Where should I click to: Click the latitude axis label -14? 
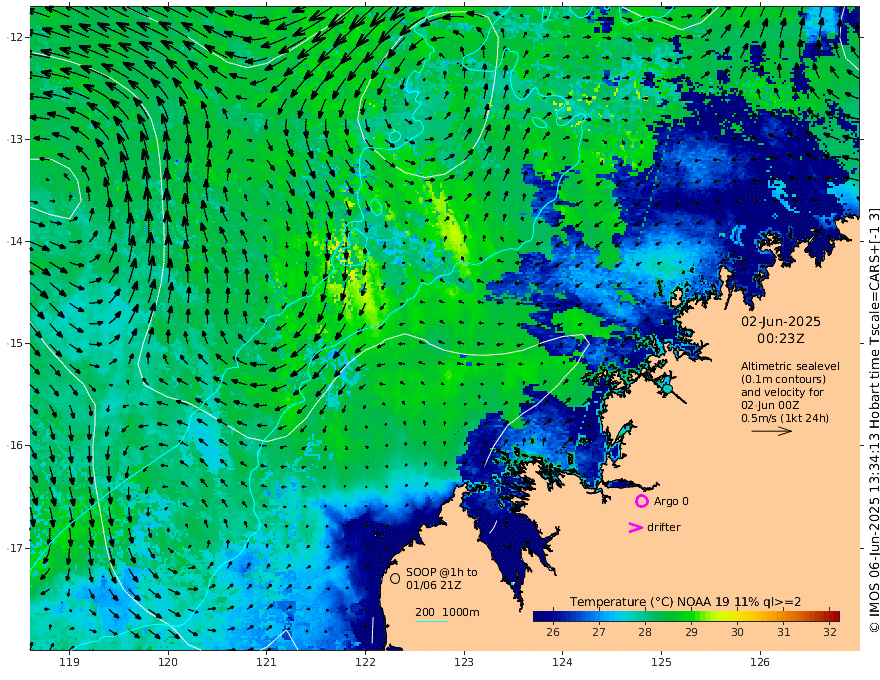pos(13,241)
